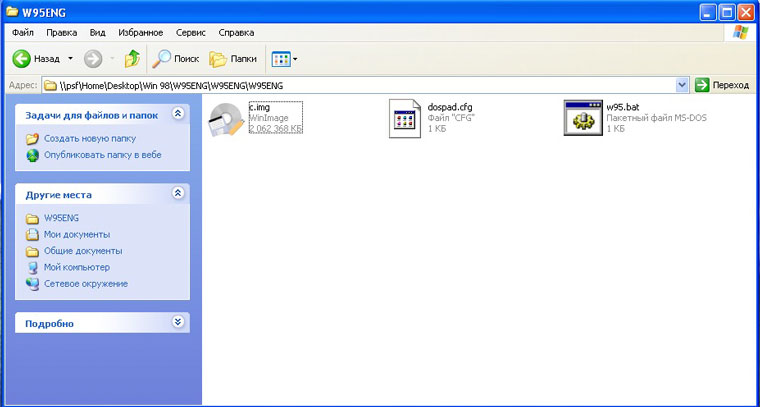This screenshot has height=407, width=760.
Task: Go up one folder level icon
Action: (x=132, y=59)
